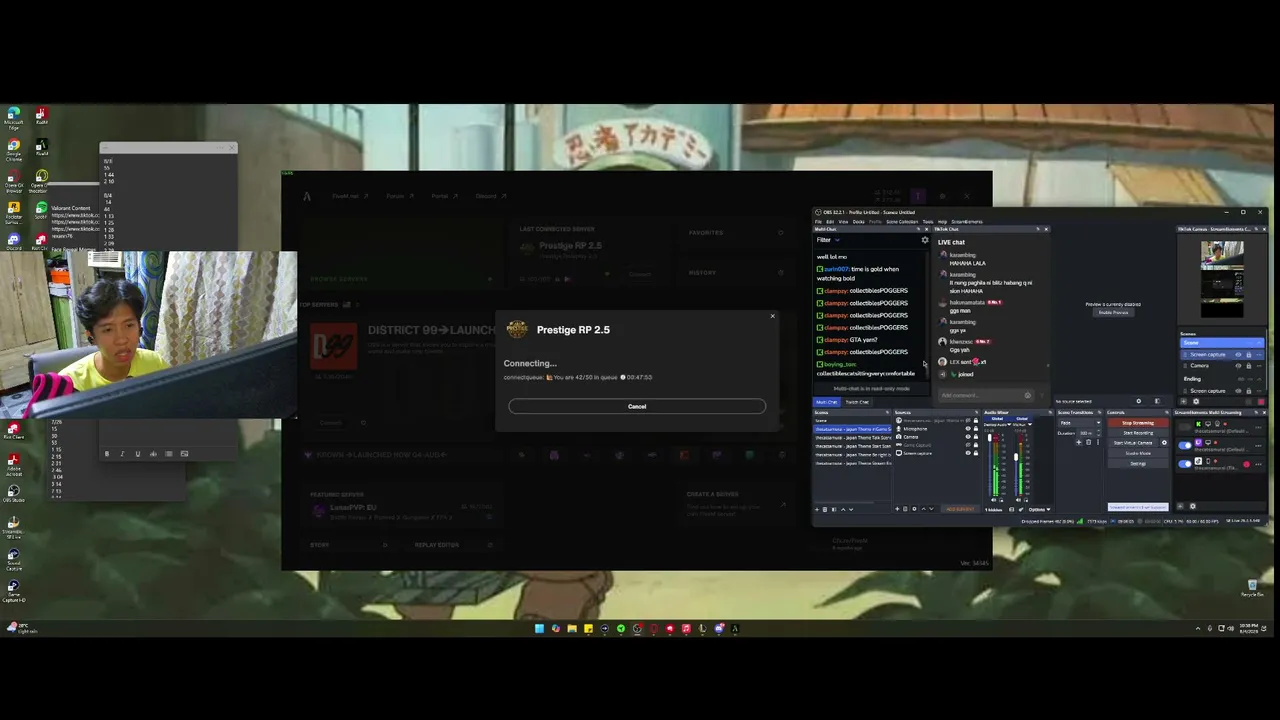1280x720 pixels.
Task: Click Enable Preview in OBS
Action: 1113,312
